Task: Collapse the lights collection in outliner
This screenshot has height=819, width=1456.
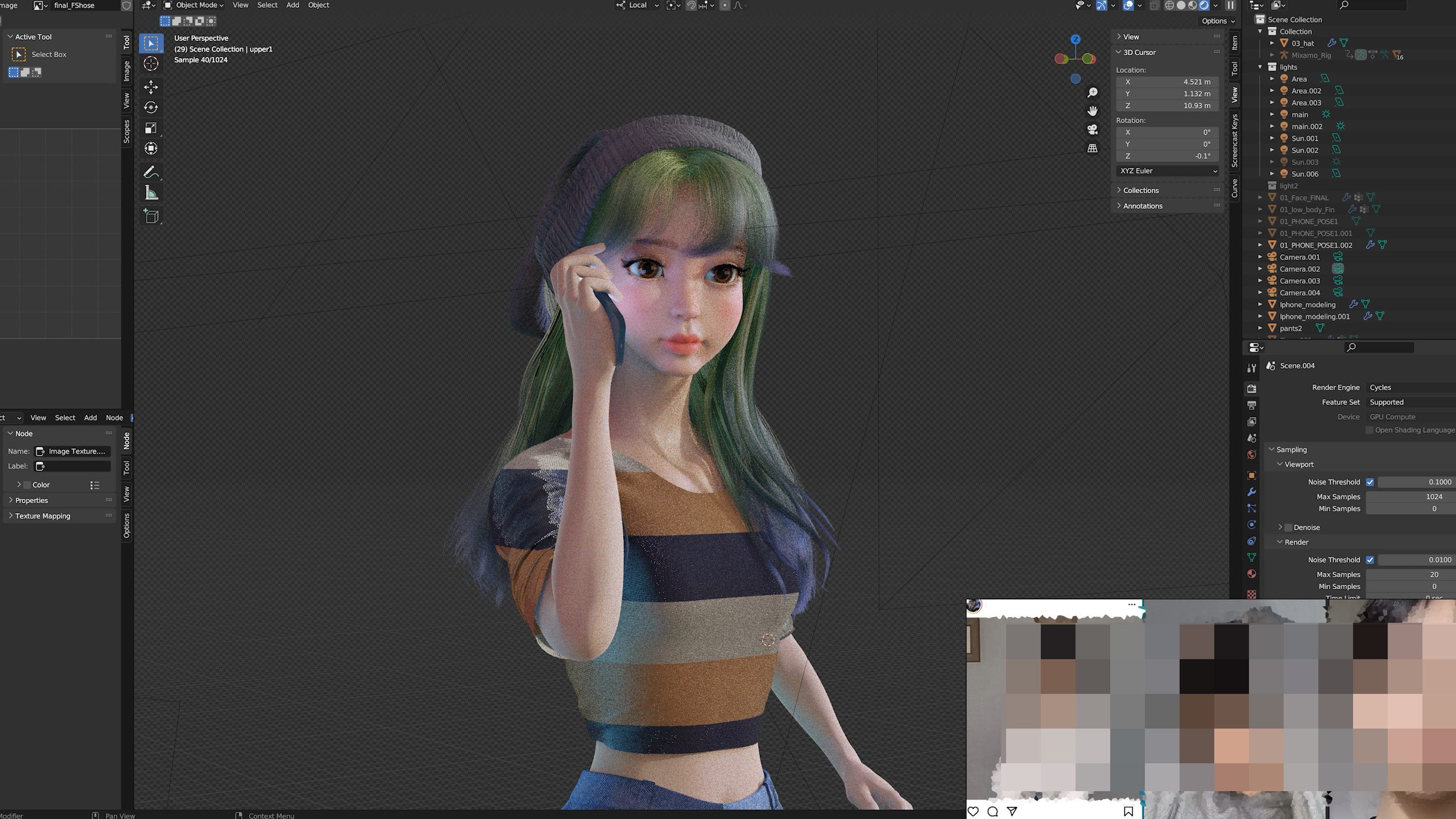Action: tap(1260, 67)
